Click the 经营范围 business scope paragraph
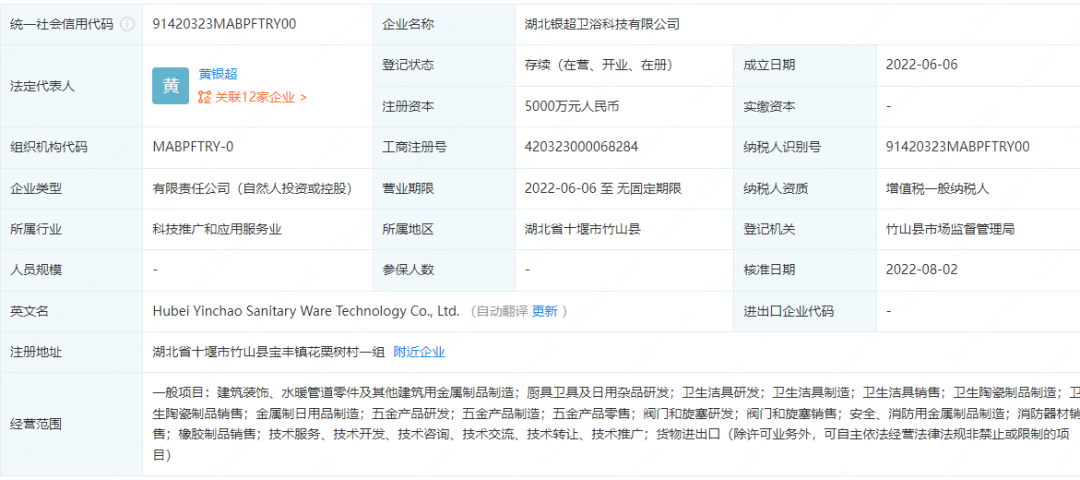The image size is (1080, 480). 616,424
